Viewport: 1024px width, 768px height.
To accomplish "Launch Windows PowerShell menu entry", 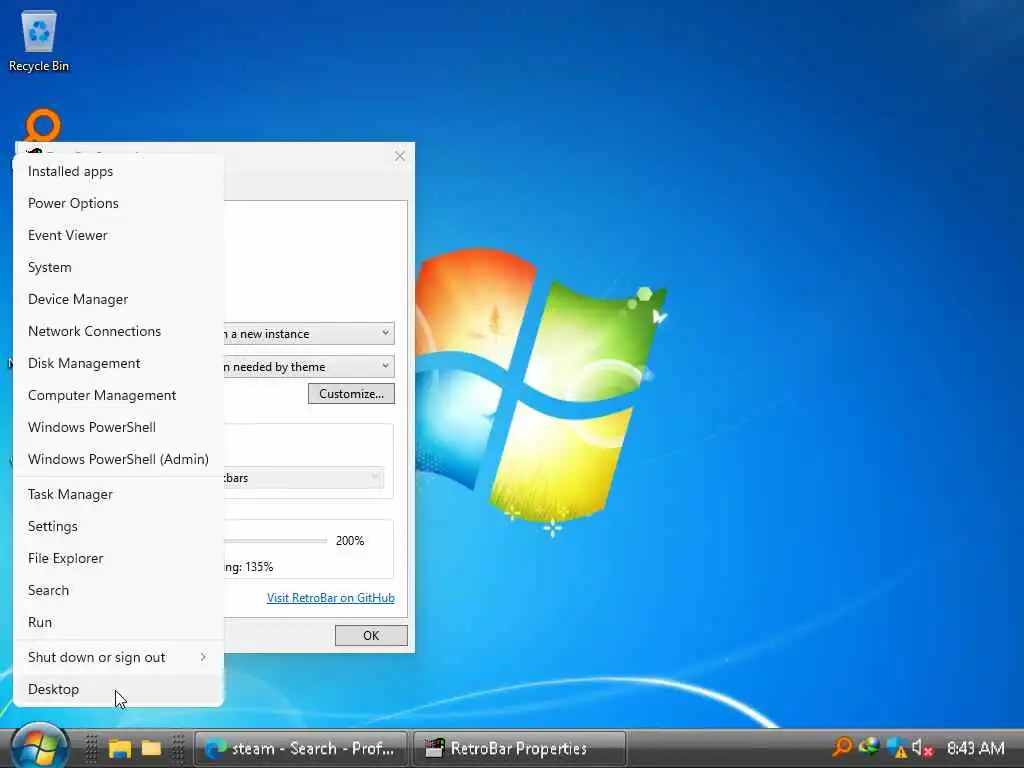I will pyautogui.click(x=118, y=427).
